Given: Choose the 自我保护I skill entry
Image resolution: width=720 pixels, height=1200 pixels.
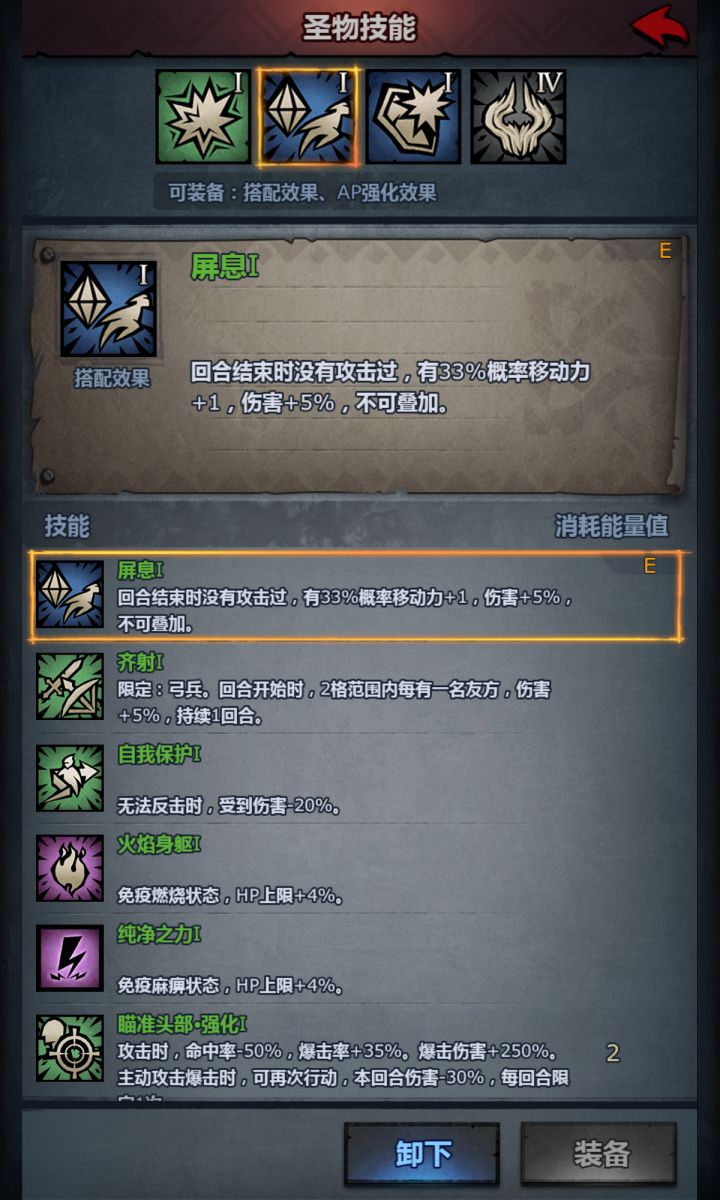Looking at the screenshot, I should point(355,779).
